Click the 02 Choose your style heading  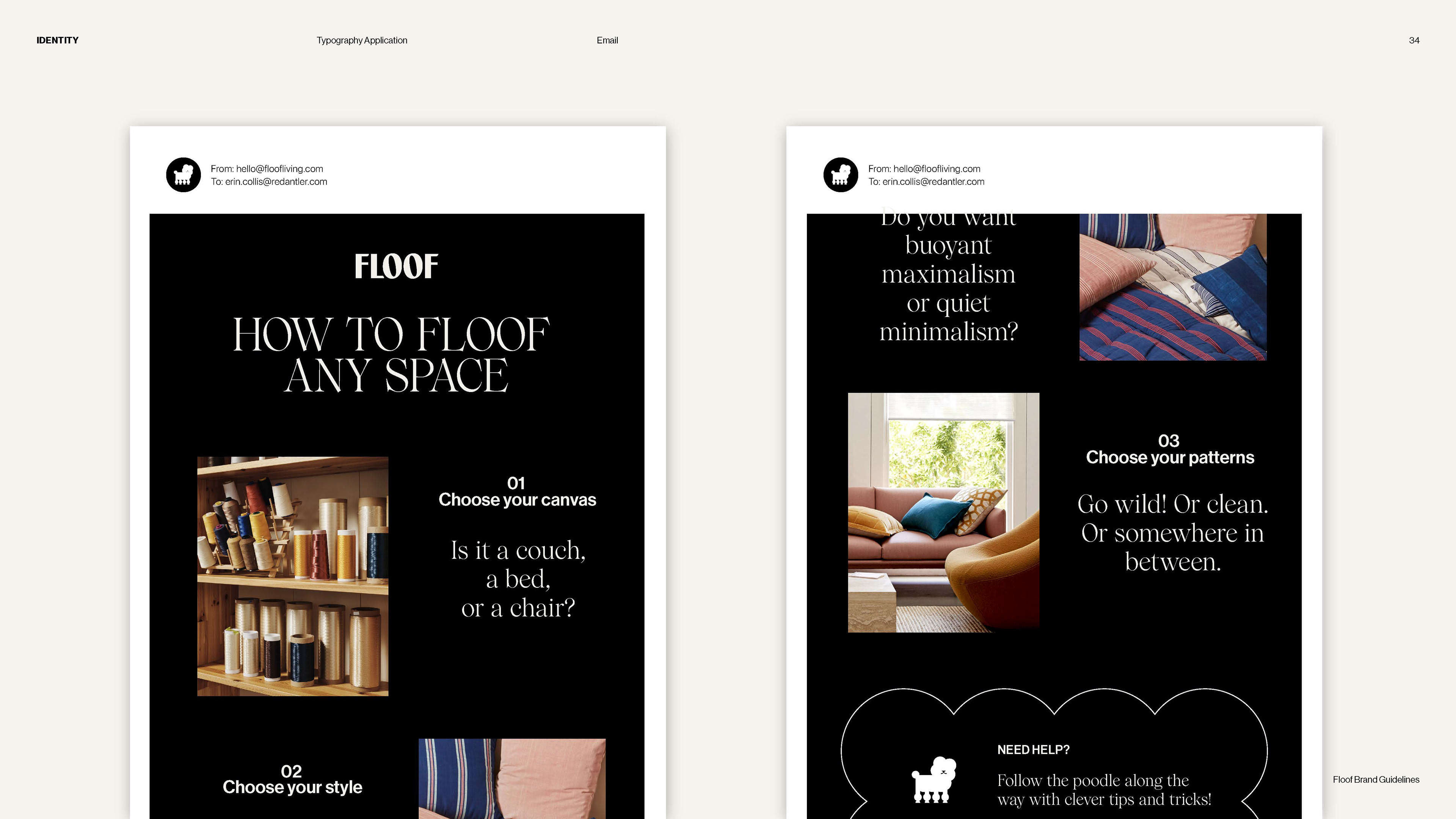pos(292,779)
